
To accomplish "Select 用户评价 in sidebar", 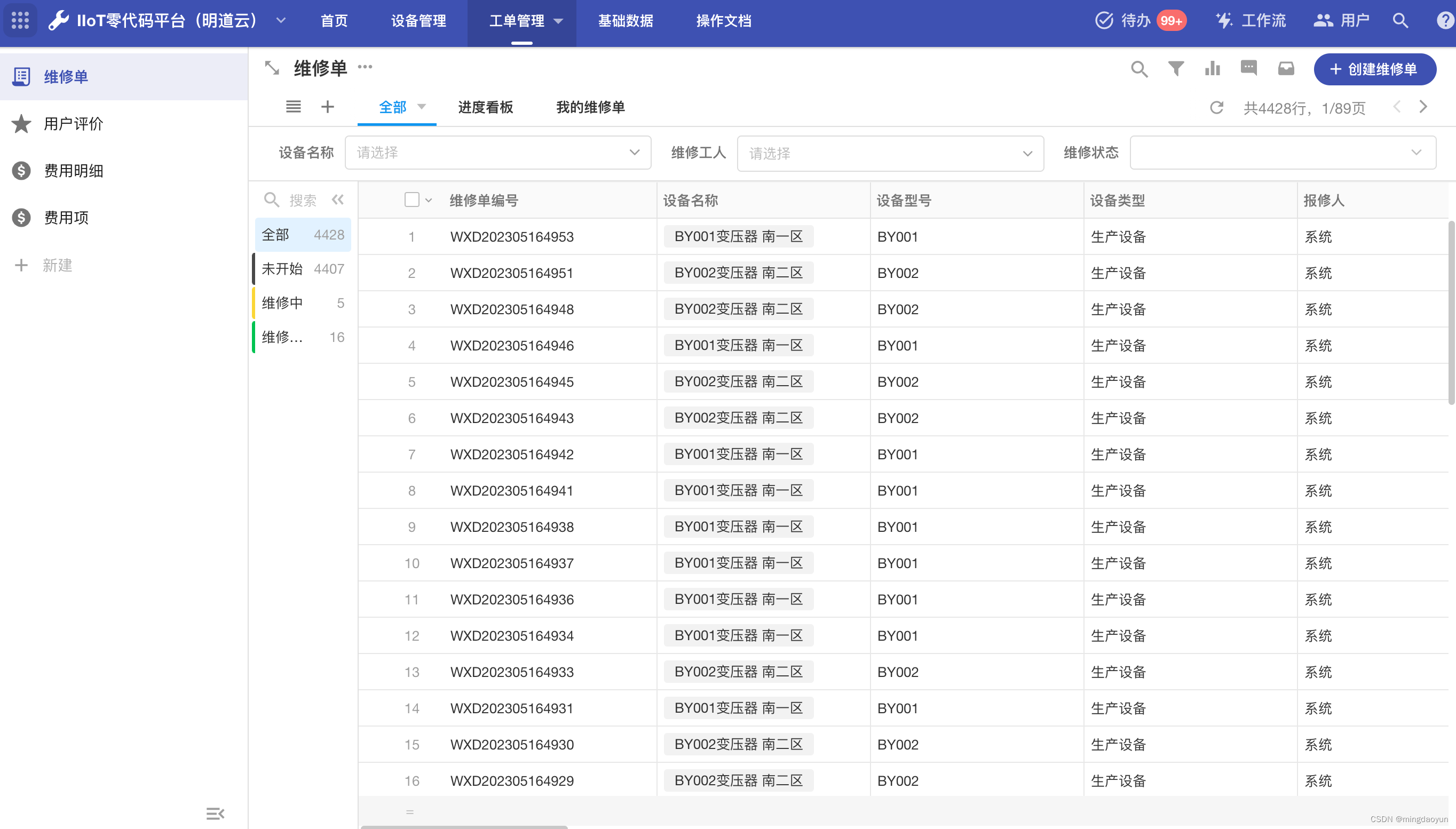I will [x=124, y=124].
